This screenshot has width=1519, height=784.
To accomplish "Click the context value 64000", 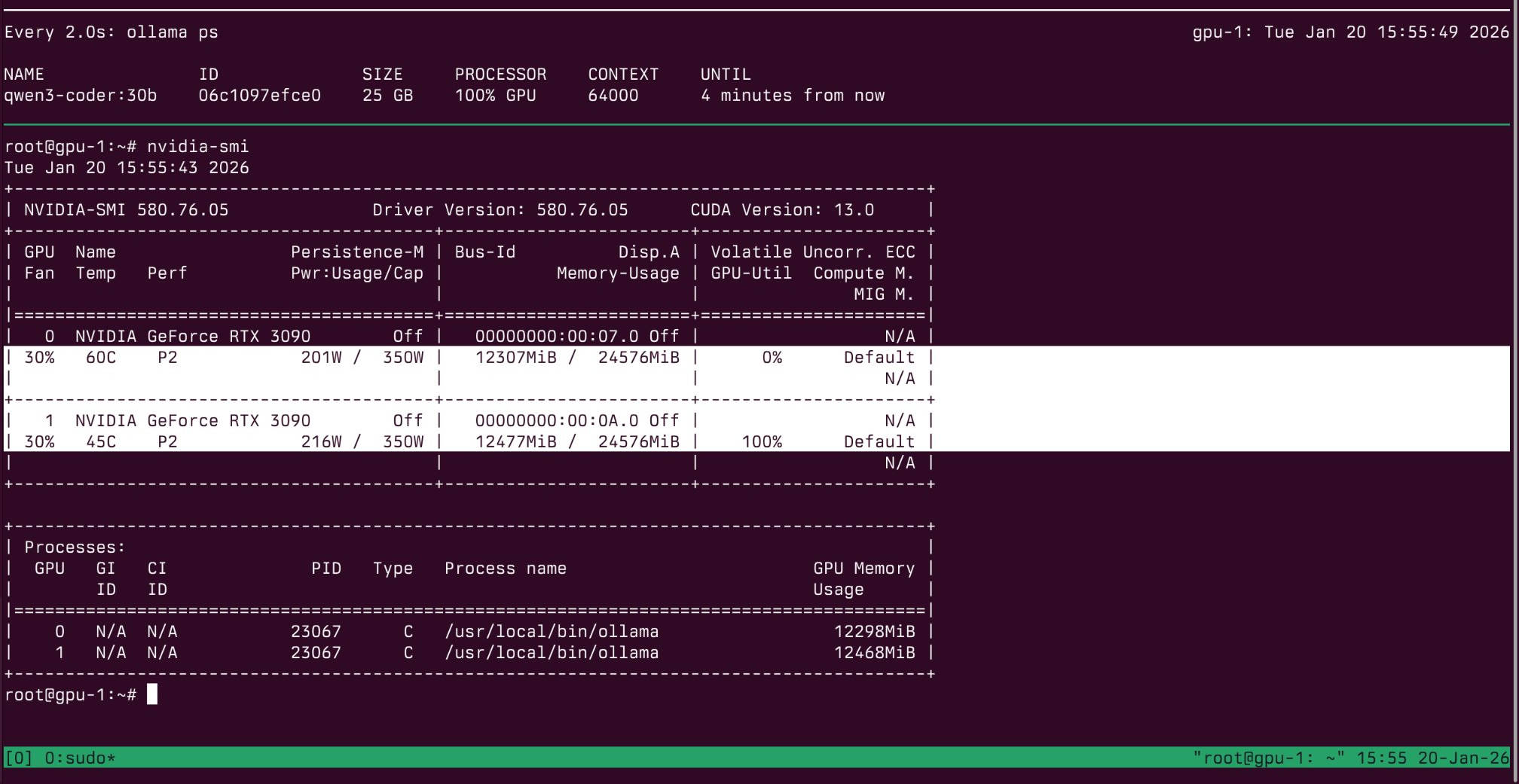I will pyautogui.click(x=613, y=96).
